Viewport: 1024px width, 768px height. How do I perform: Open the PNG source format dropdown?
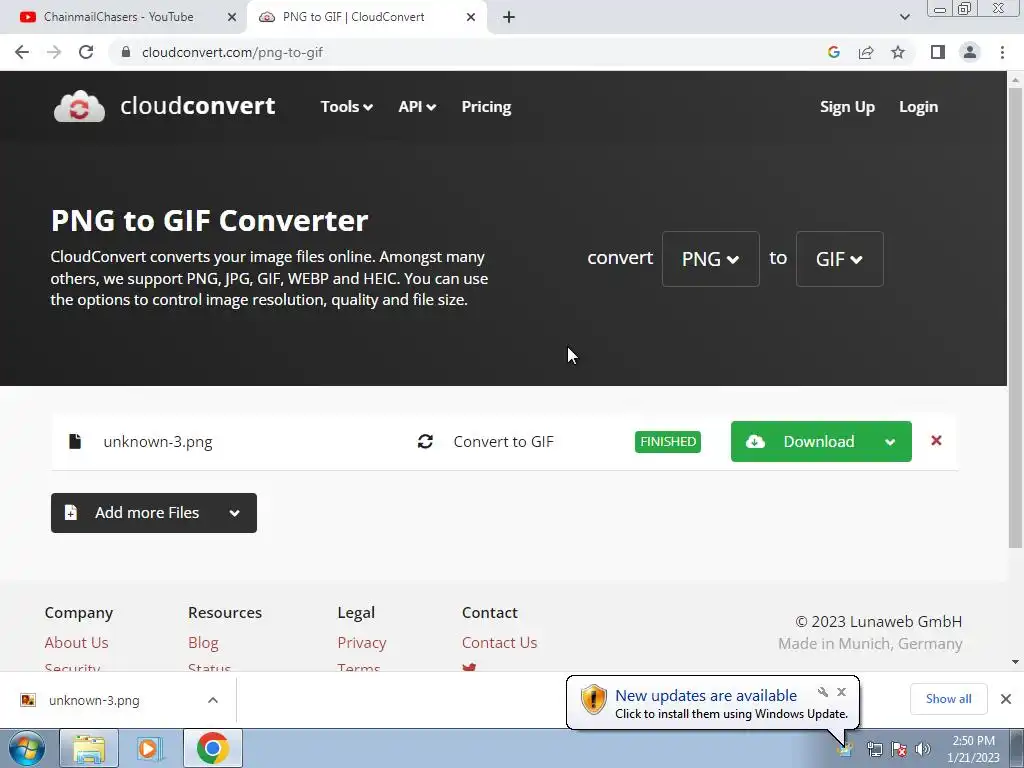coord(711,259)
